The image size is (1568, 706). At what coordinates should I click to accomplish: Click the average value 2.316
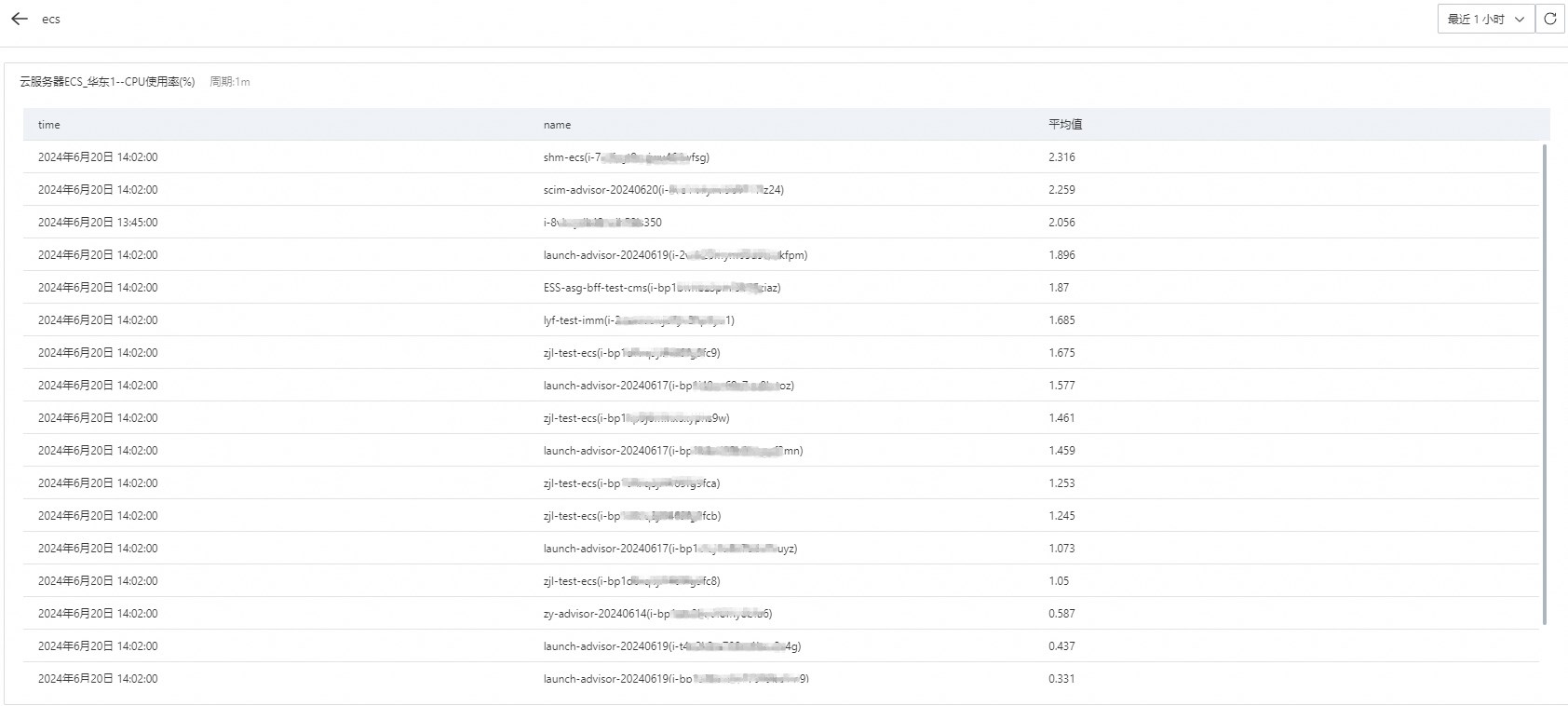click(x=1061, y=157)
